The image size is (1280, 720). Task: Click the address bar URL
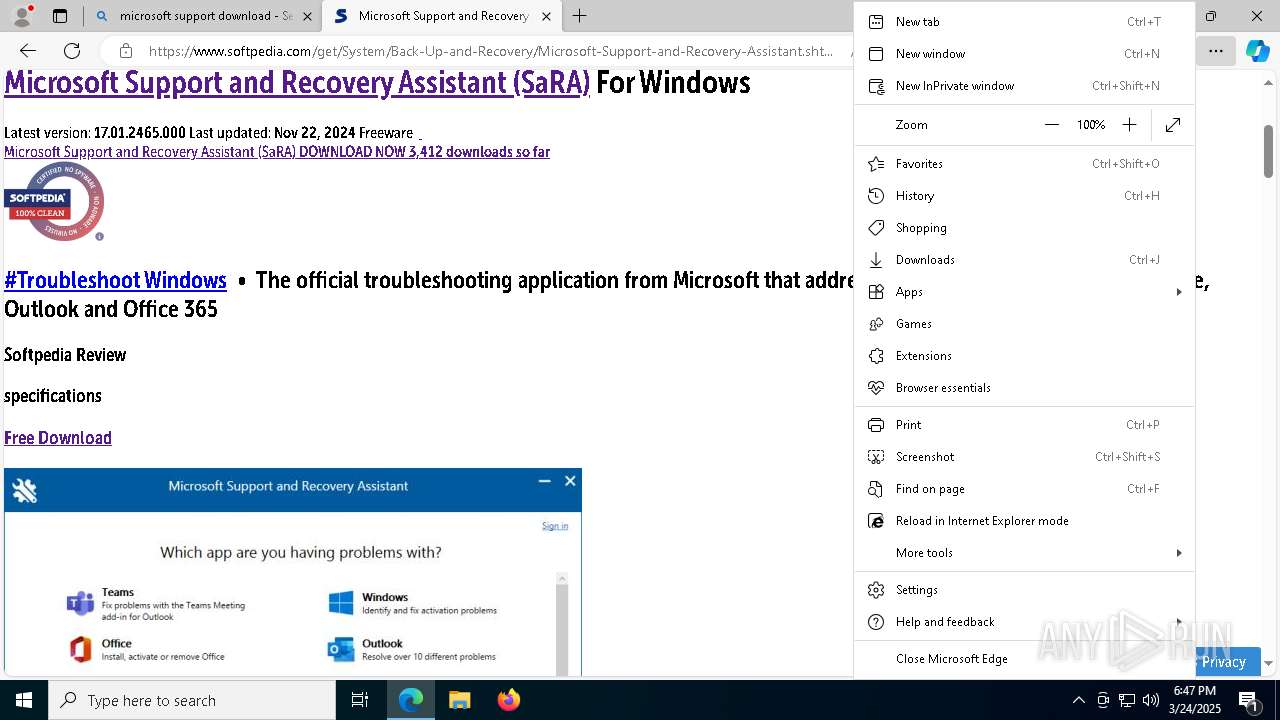pos(490,51)
